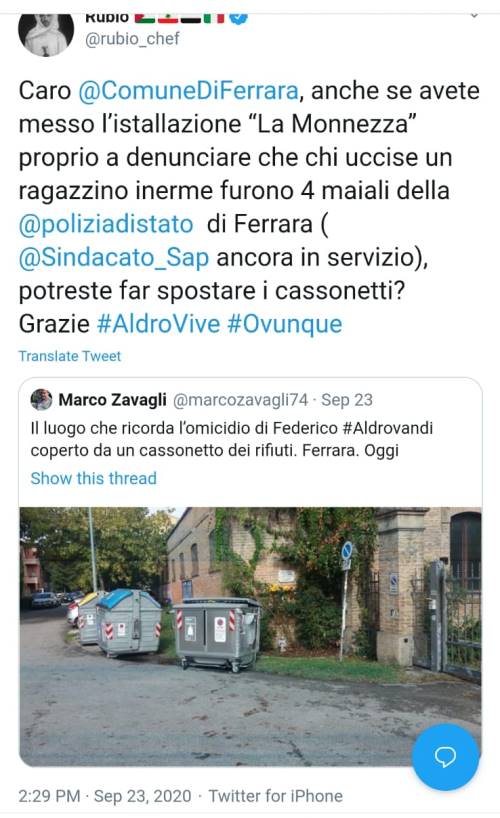Open the @rubio_chef handle
Viewport: 500px width, 818px height.
(x=132, y=39)
